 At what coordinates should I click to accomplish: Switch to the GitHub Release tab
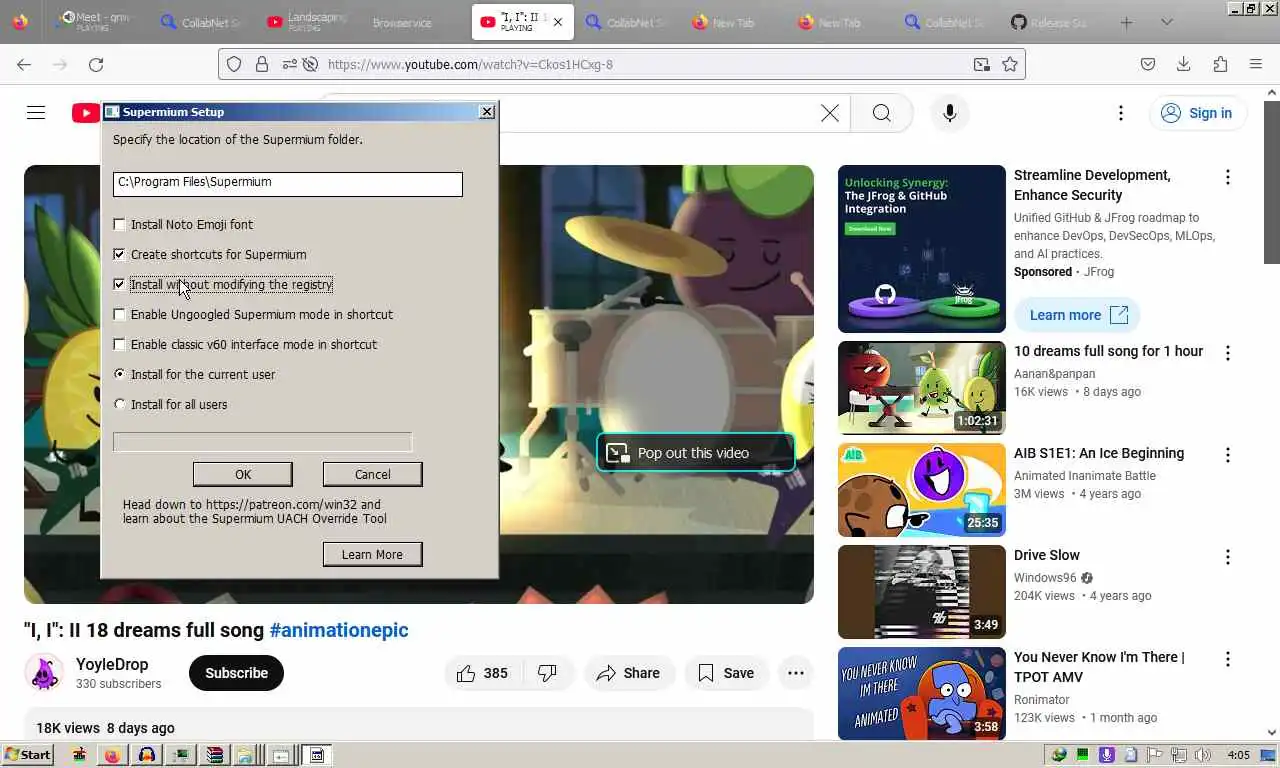pos(1050,22)
